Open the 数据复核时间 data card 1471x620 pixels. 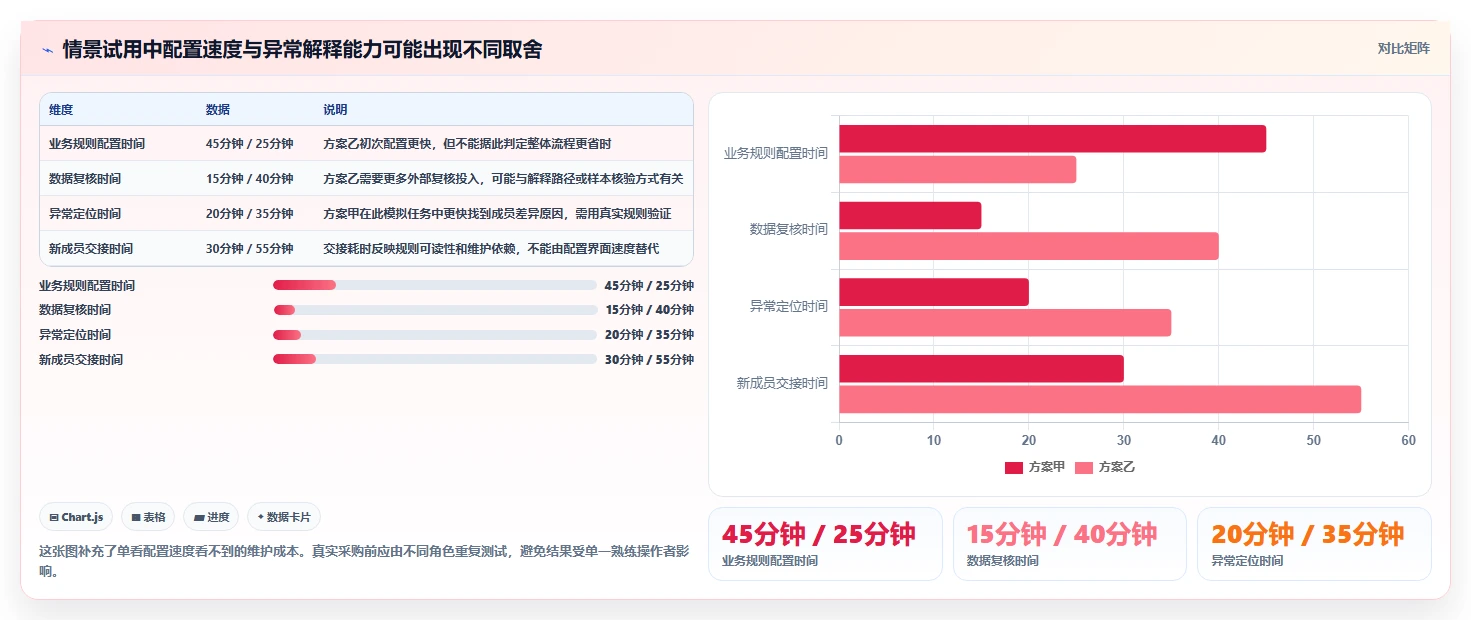[x=1070, y=544]
